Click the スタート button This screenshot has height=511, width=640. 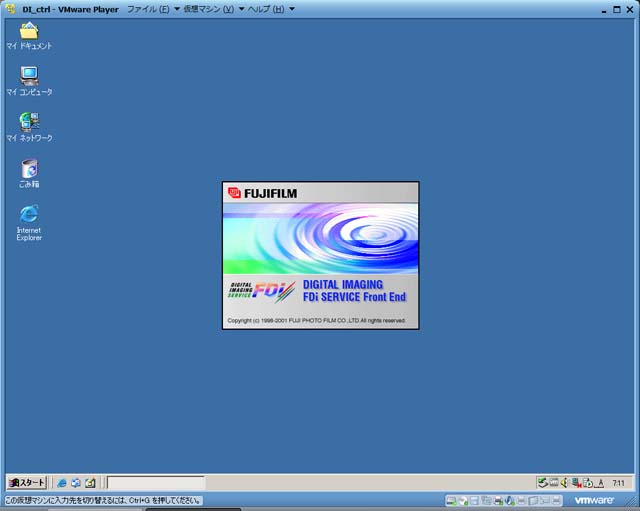tap(27, 483)
